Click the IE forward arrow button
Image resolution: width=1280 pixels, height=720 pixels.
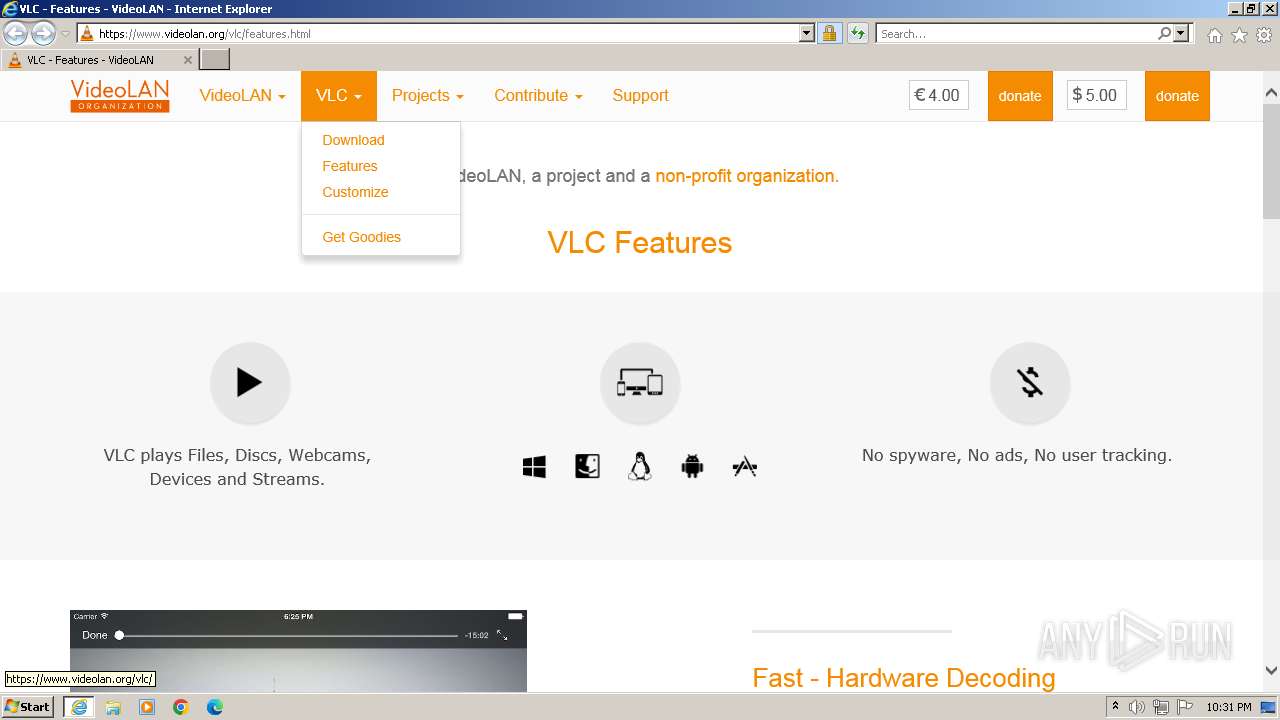(x=43, y=34)
